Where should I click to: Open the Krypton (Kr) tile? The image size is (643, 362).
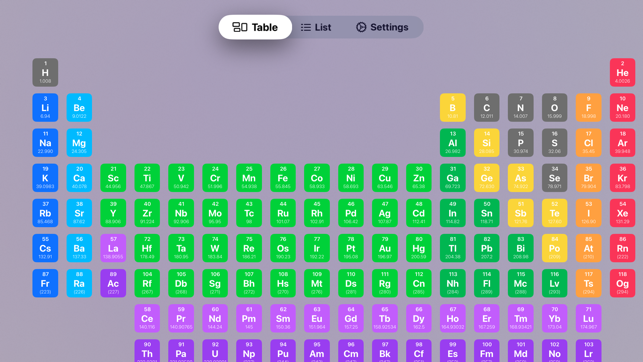tap(622, 178)
